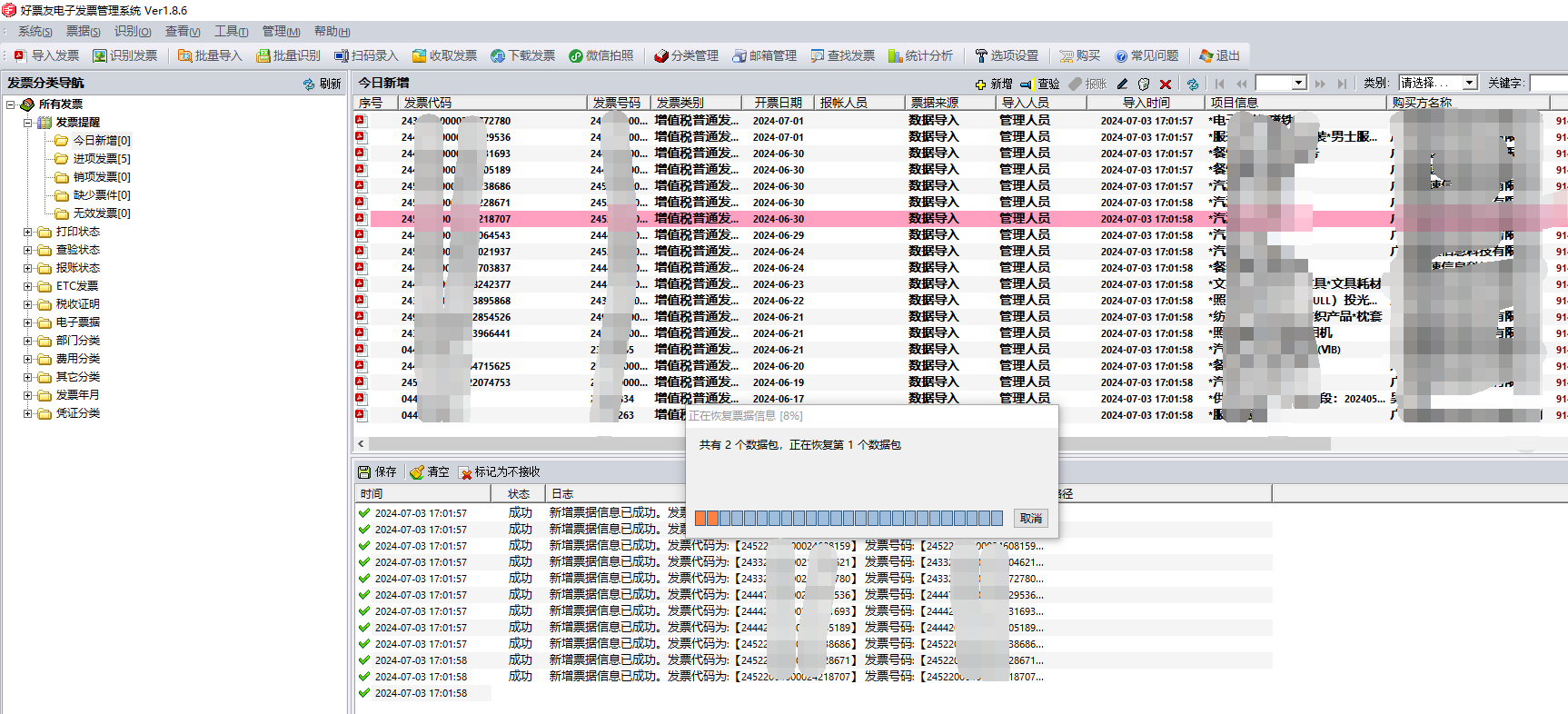Click 保存 save in log toolbar
This screenshot has width=1568, height=714.
pyautogui.click(x=378, y=471)
